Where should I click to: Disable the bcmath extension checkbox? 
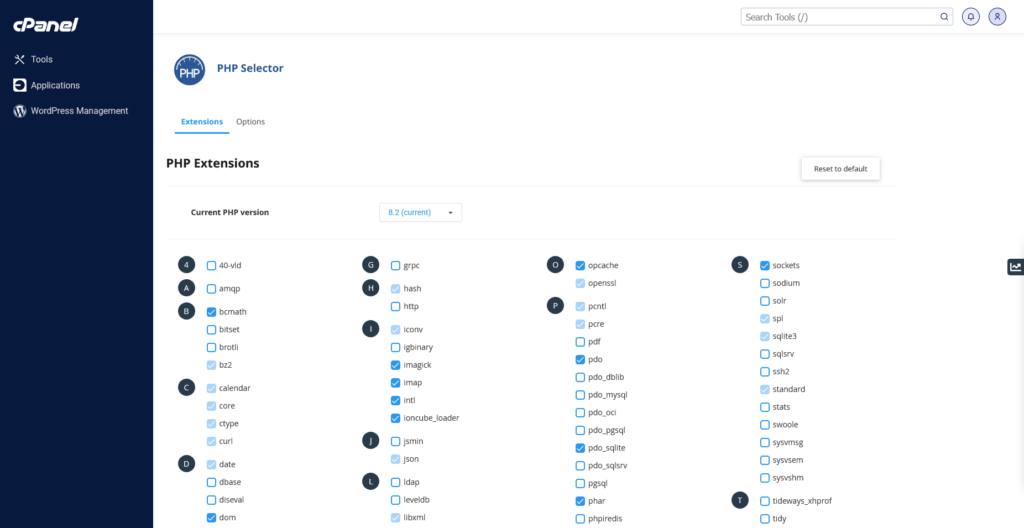coord(211,312)
